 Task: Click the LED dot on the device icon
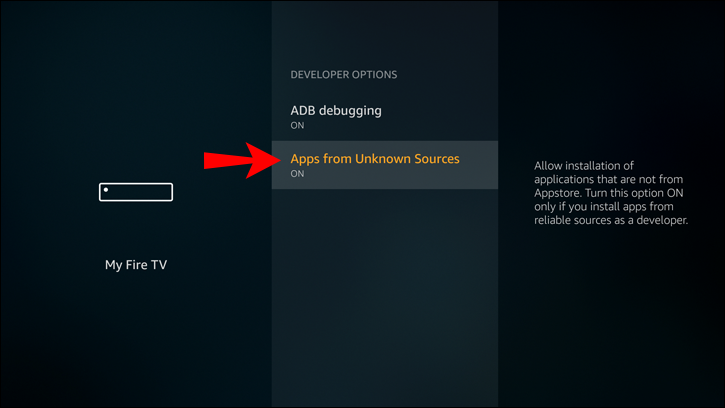(106, 190)
